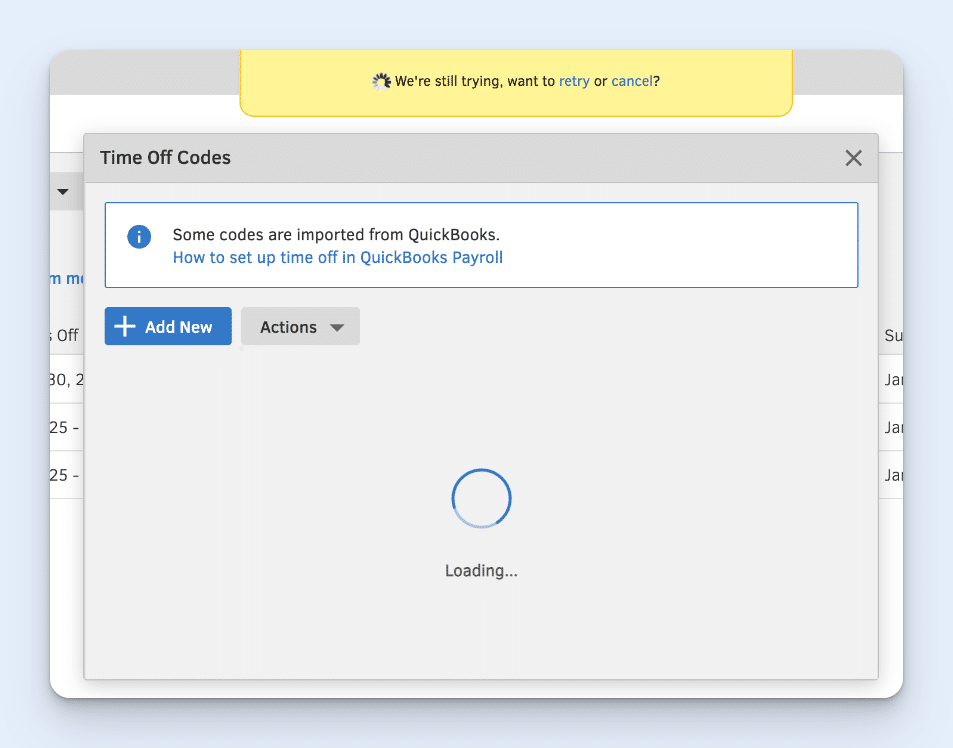Click the Time Off Codes dialog title

coord(165,157)
